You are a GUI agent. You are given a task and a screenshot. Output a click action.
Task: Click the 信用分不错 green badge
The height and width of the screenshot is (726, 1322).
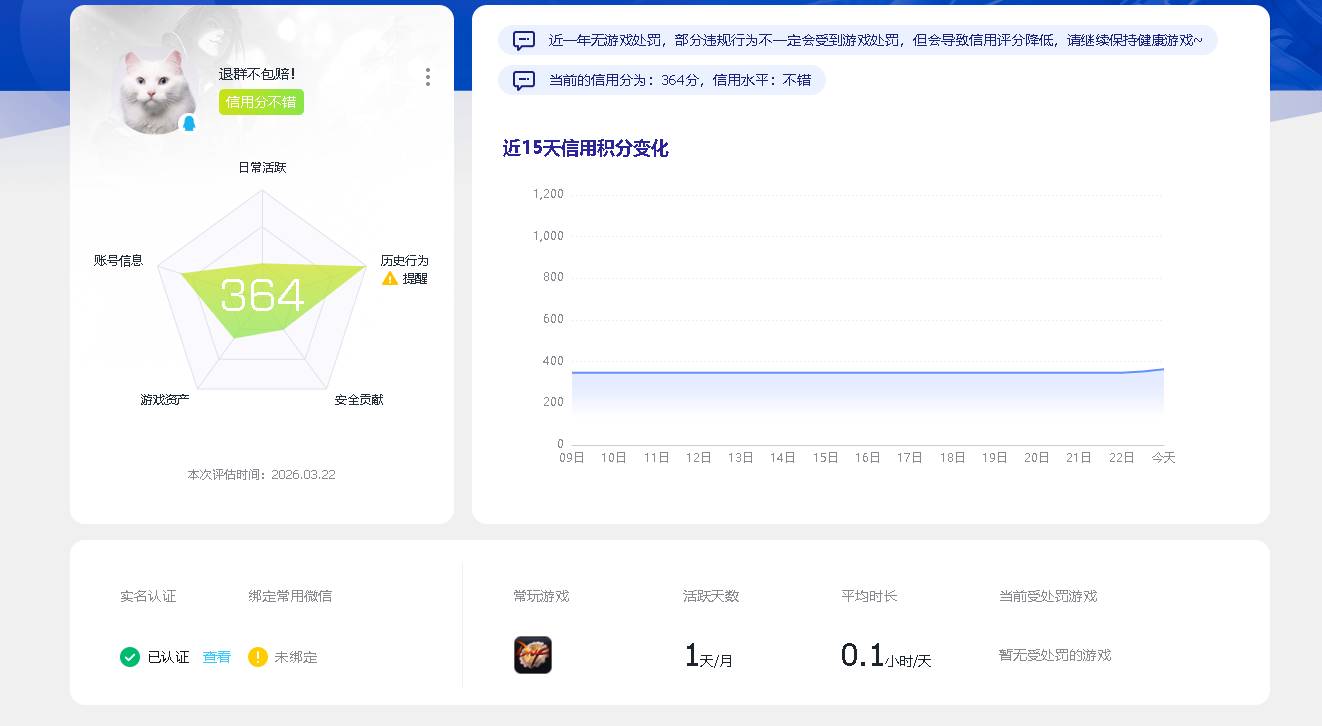261,102
